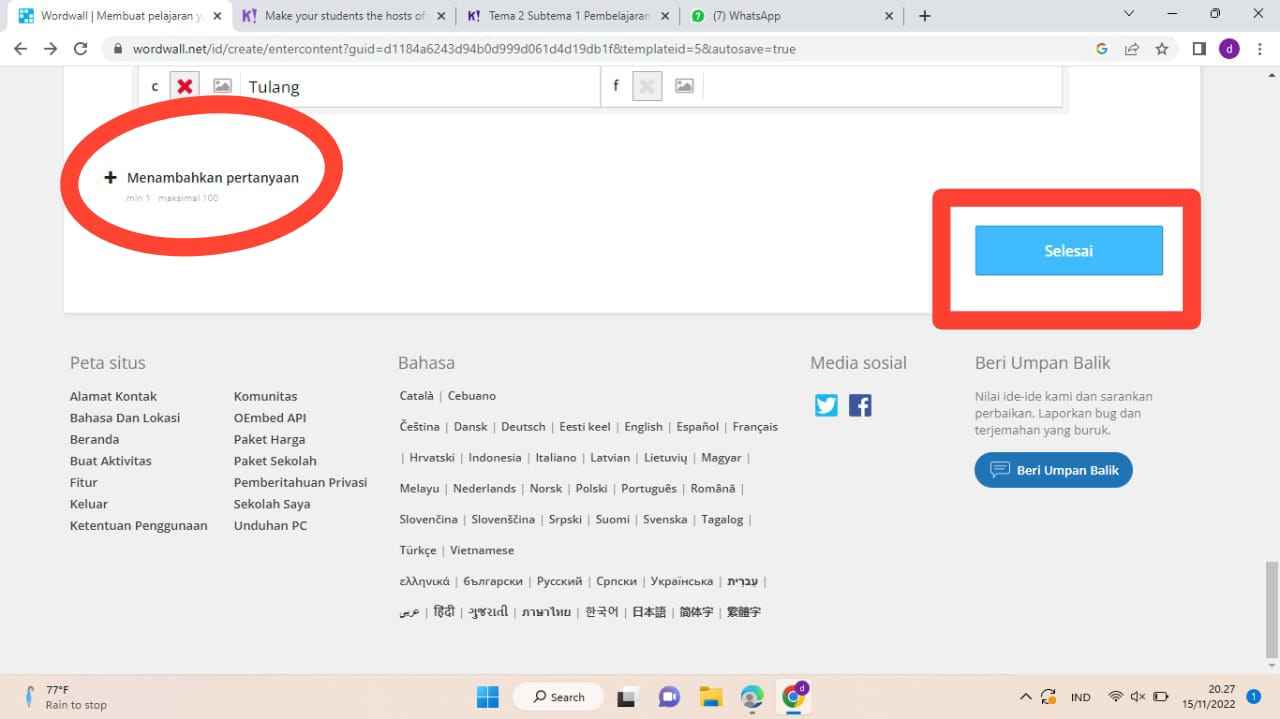
Task: Switch language to Català
Action: (417, 396)
